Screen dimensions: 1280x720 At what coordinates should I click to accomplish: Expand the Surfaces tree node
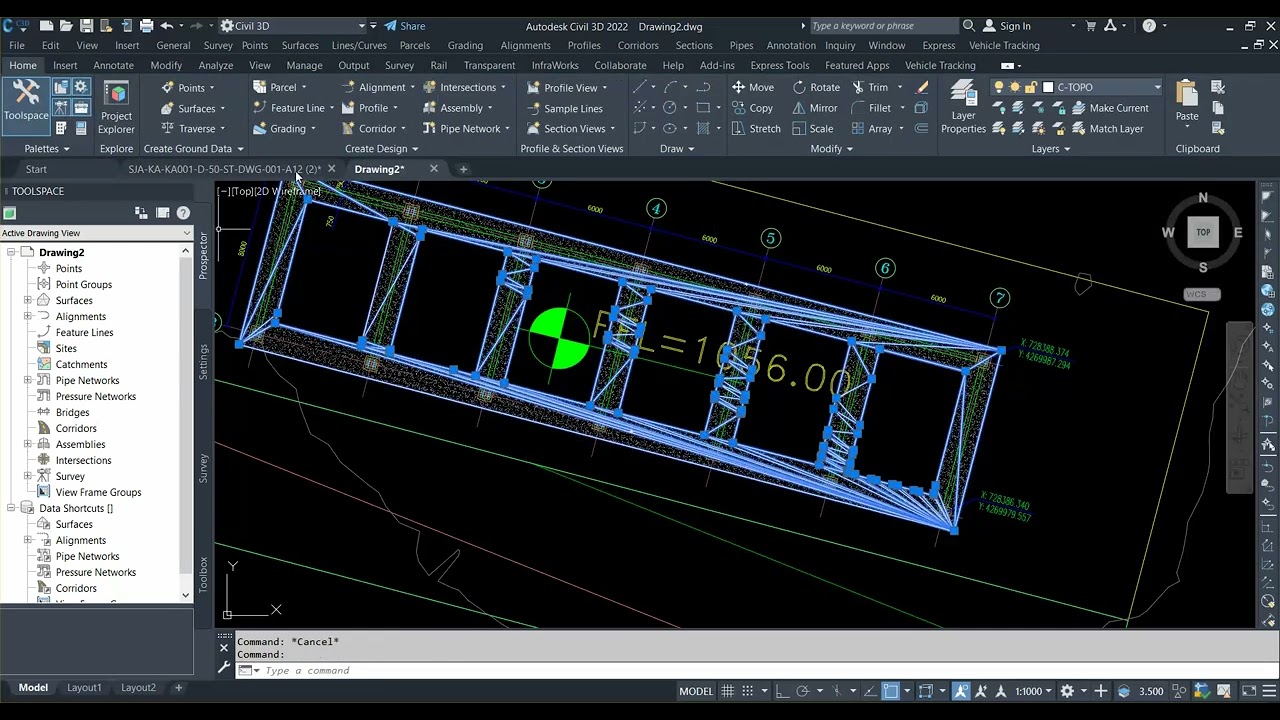tap(28, 300)
